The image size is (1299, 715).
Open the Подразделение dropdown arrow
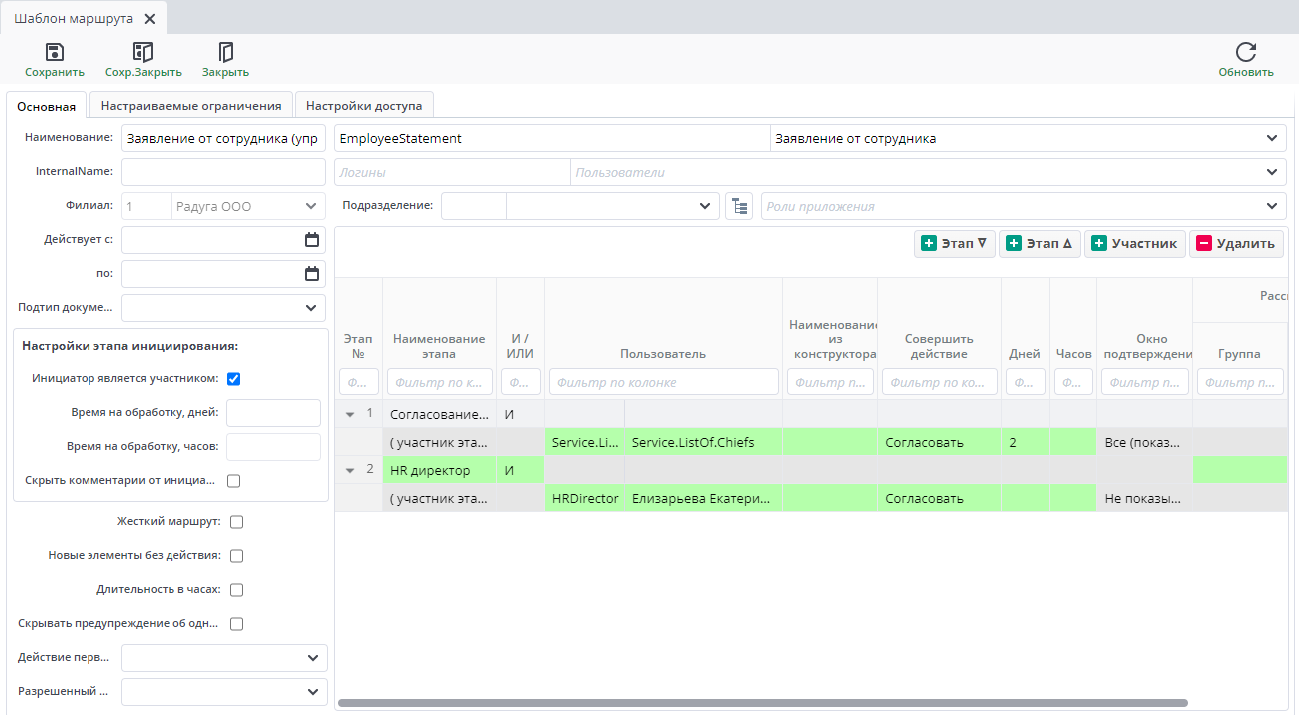705,206
